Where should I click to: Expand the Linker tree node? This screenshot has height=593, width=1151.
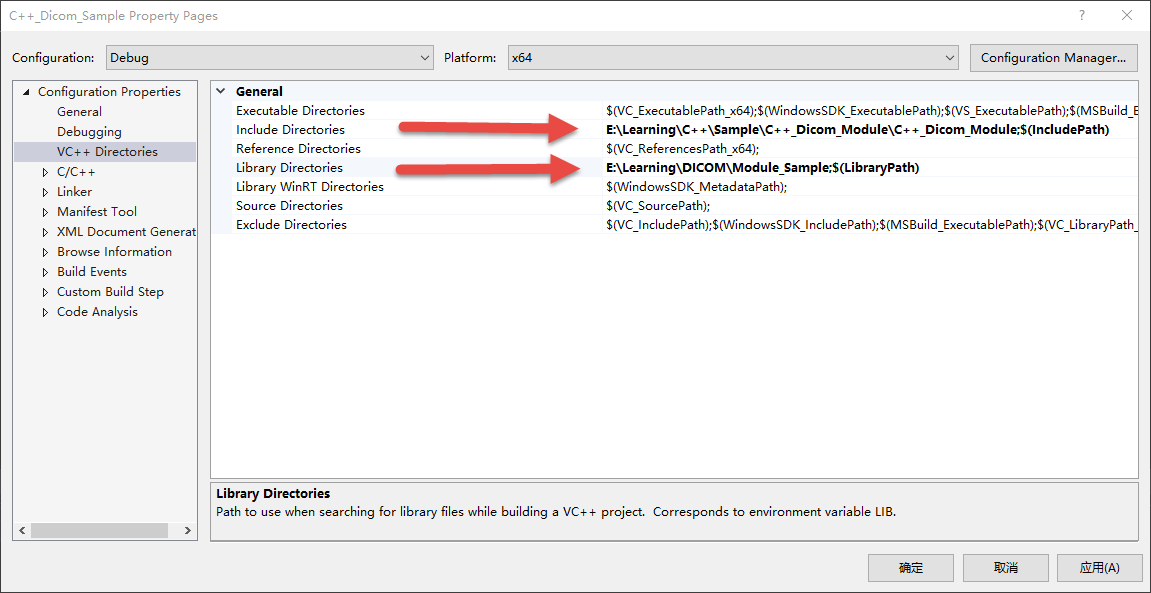[x=44, y=191]
